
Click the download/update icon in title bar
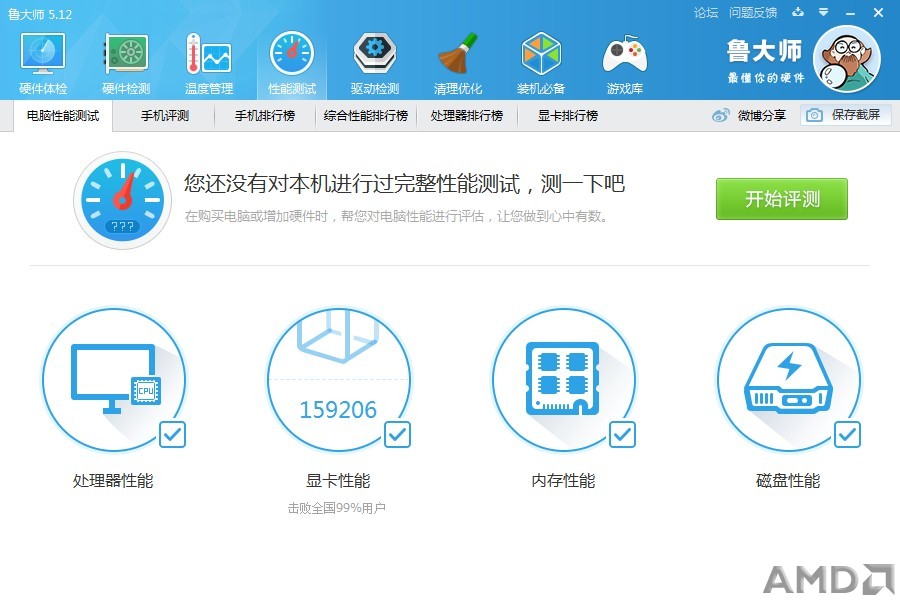[798, 12]
